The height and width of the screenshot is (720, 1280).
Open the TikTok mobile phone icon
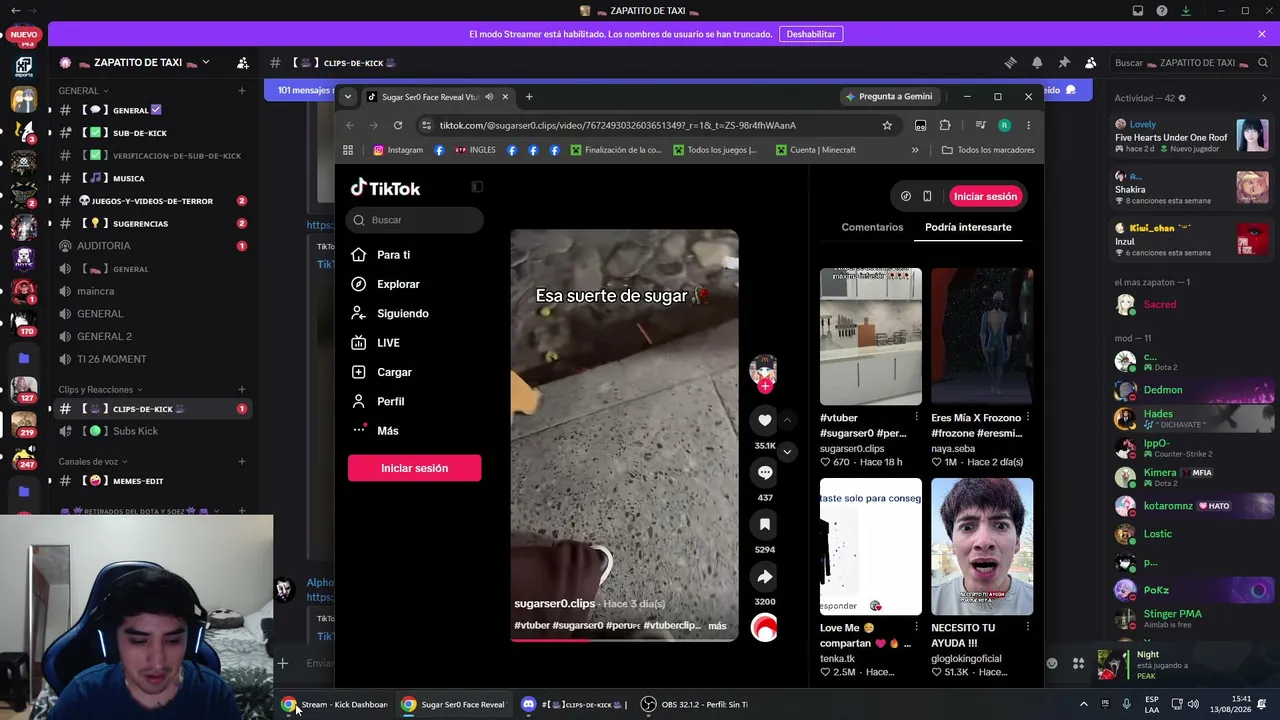click(x=927, y=196)
